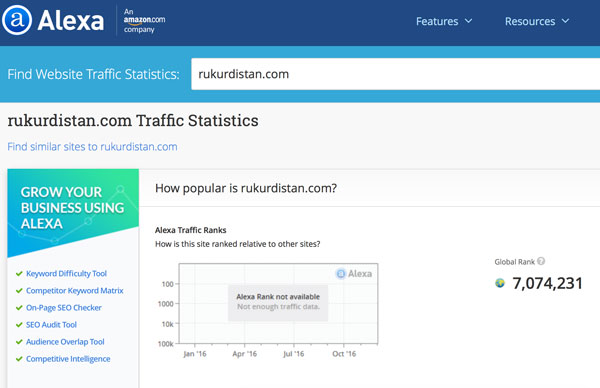This screenshot has height=388, width=600.
Task: Click the Alexa Rank not available chart message
Action: [x=278, y=302]
